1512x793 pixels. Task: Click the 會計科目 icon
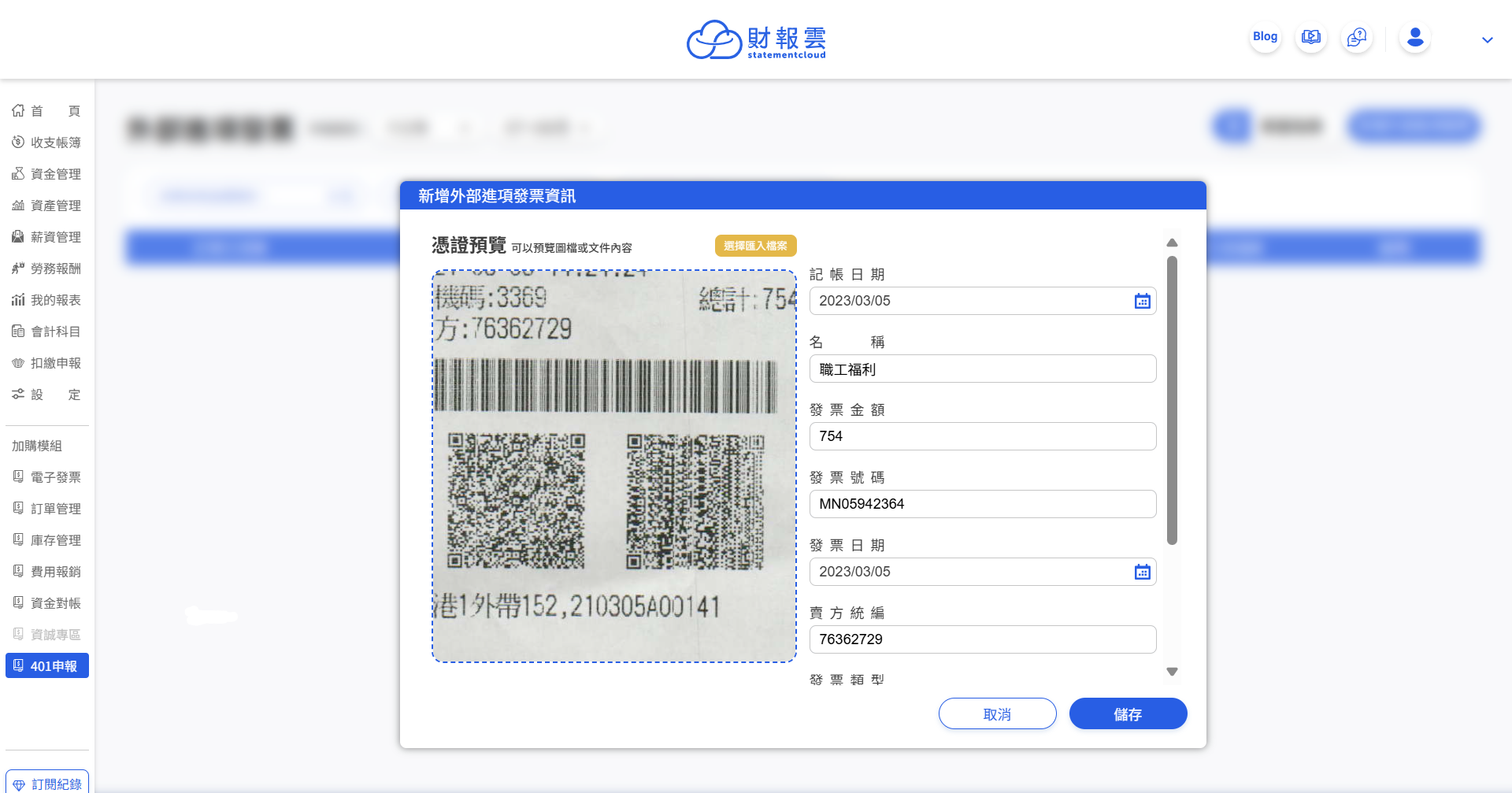pyautogui.click(x=18, y=332)
